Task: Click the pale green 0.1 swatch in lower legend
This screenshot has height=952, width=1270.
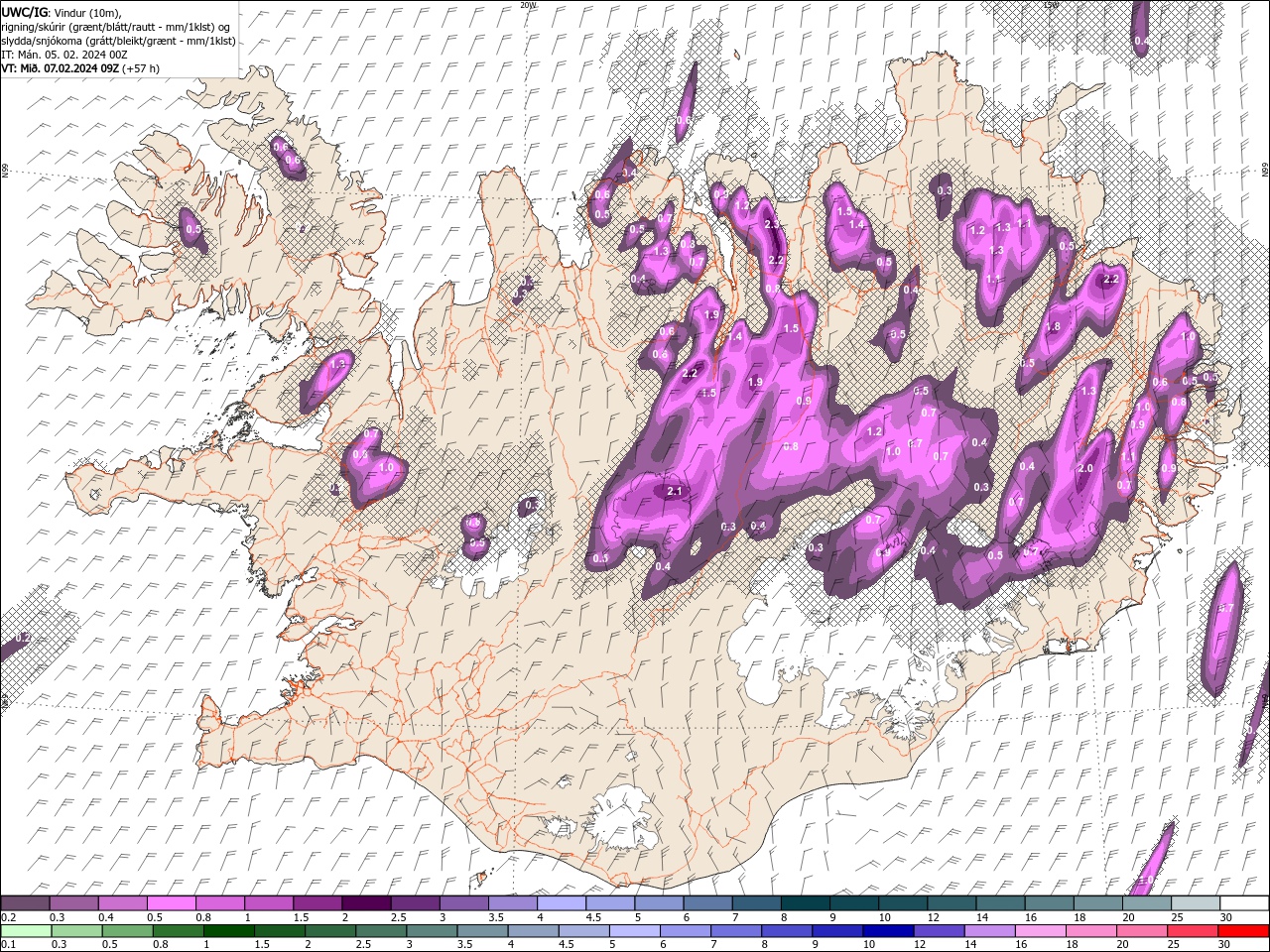Action: click(x=26, y=930)
